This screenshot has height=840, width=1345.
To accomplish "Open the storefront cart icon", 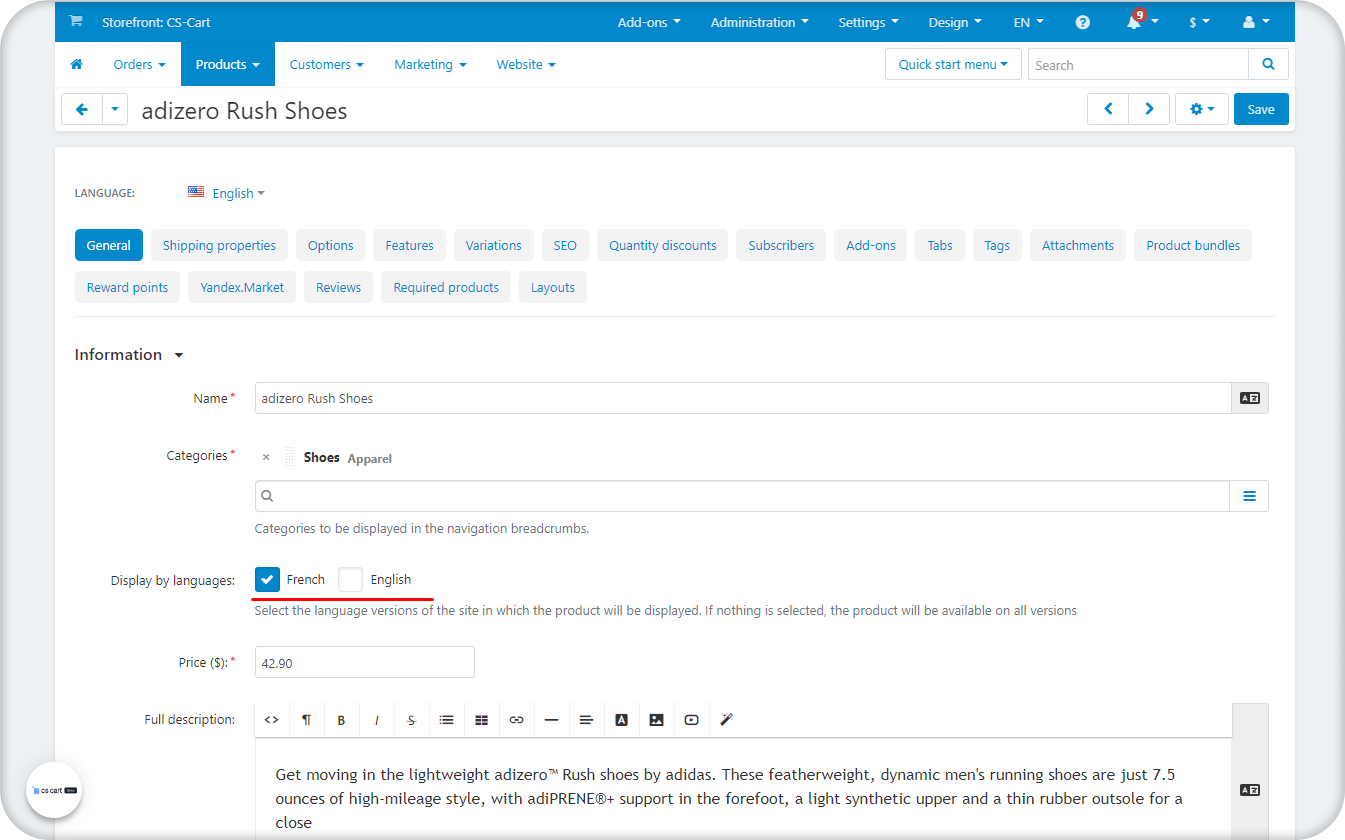I will 76,22.
